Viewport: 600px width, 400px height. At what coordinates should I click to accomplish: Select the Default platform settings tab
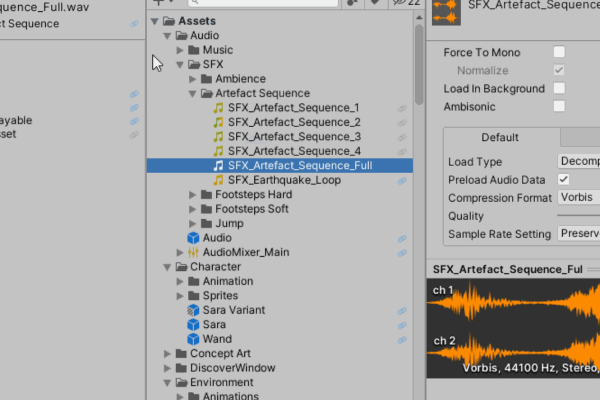click(x=500, y=138)
